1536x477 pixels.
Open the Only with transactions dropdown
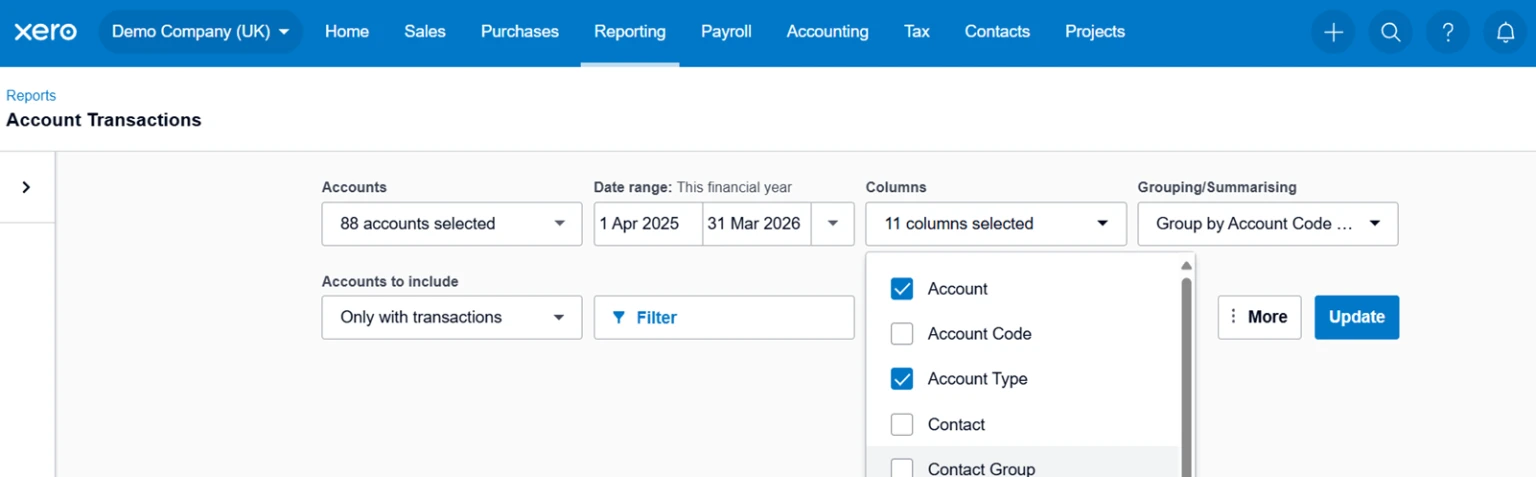452,317
